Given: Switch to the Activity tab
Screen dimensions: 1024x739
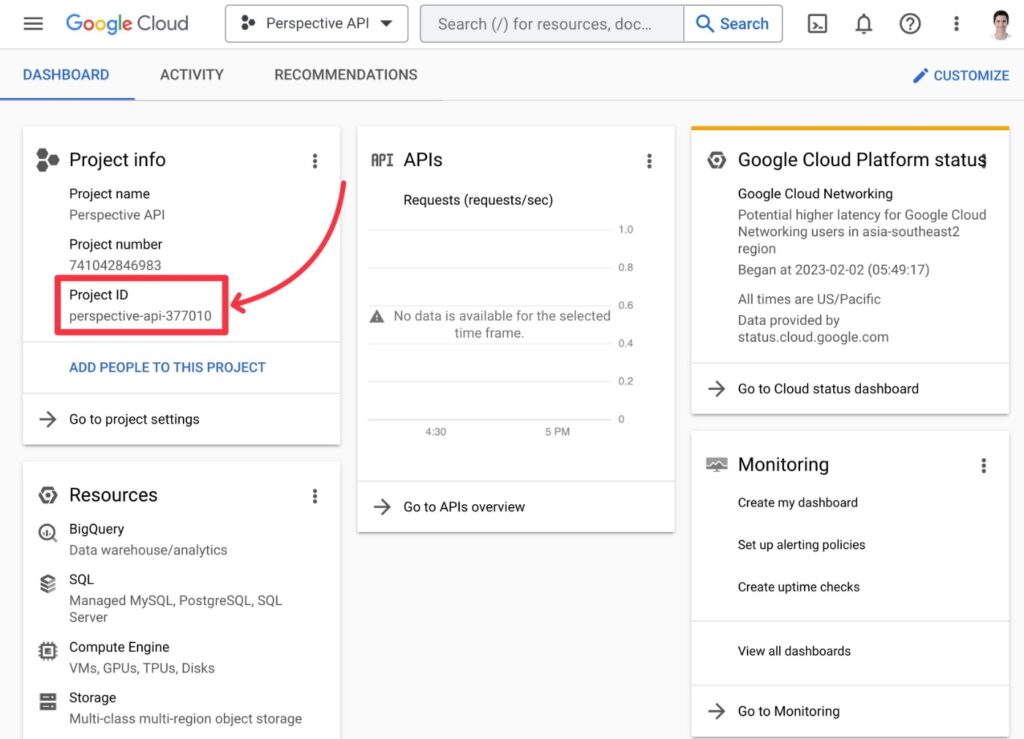Looking at the screenshot, I should 192,75.
